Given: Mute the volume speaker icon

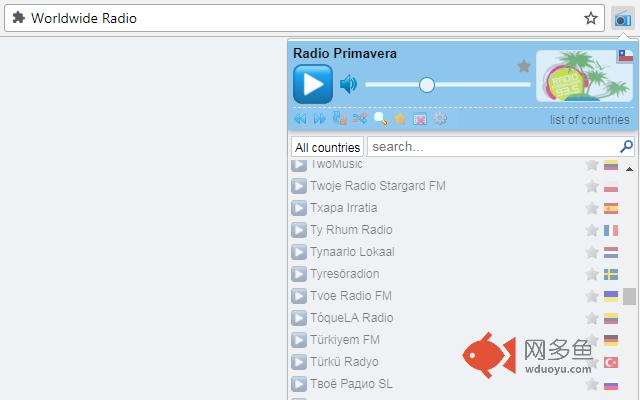Looking at the screenshot, I should click(348, 84).
